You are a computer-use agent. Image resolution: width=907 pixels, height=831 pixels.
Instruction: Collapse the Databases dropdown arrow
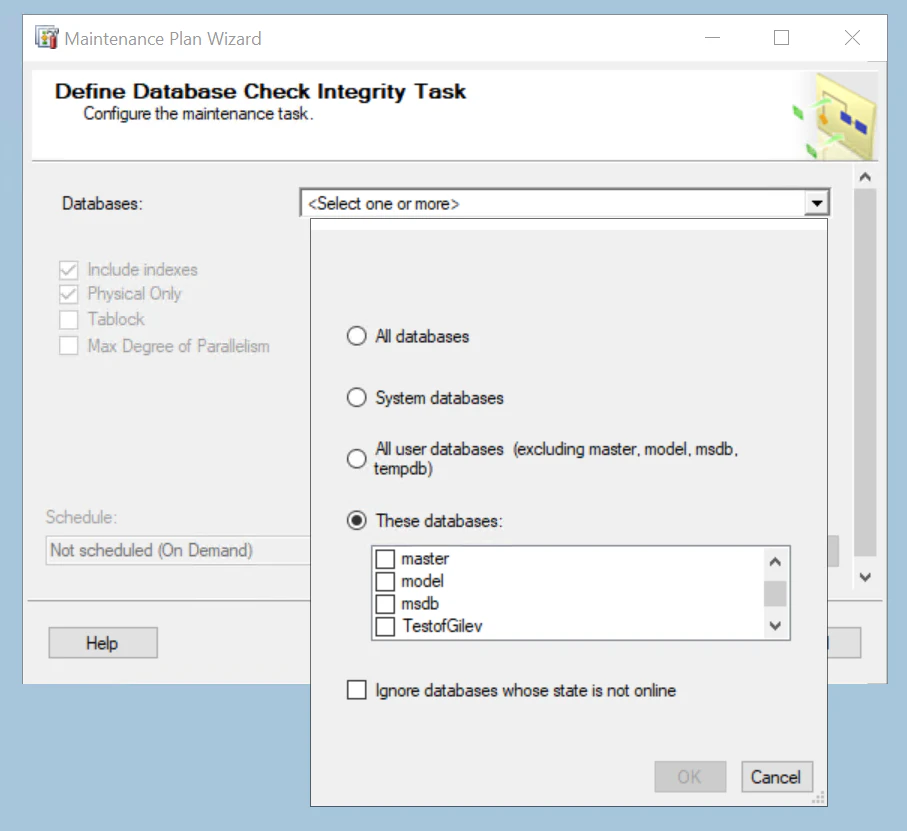tap(818, 204)
